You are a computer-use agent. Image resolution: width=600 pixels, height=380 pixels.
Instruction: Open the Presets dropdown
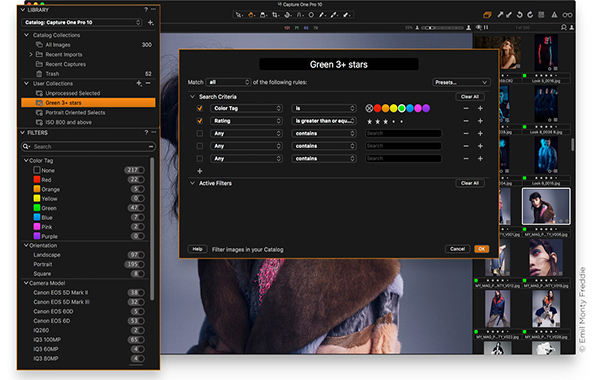click(461, 82)
